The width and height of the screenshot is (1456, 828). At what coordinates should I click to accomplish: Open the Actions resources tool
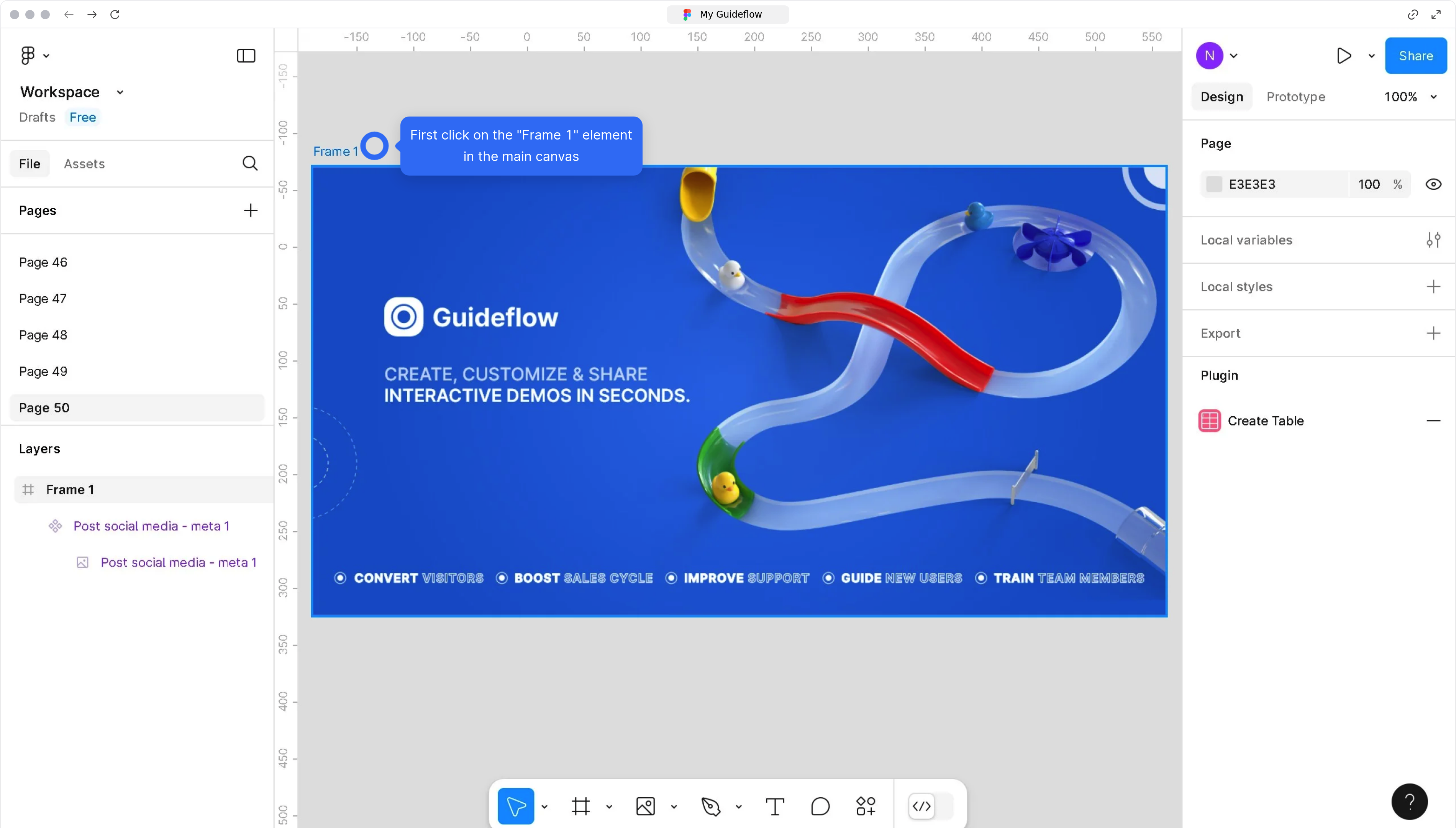pos(866,806)
